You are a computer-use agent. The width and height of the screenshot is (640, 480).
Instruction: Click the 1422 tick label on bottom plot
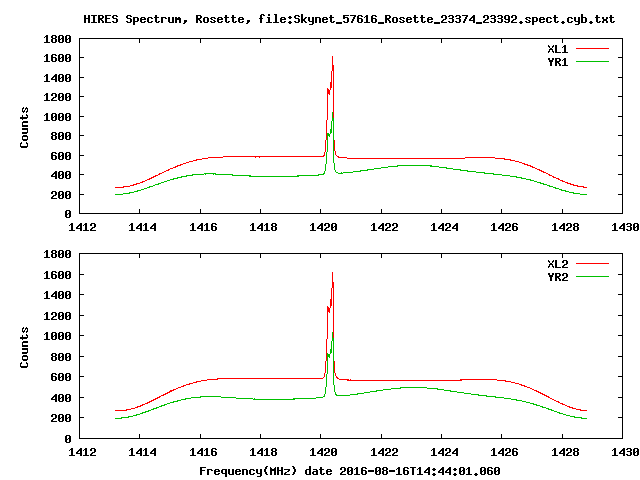point(384,452)
